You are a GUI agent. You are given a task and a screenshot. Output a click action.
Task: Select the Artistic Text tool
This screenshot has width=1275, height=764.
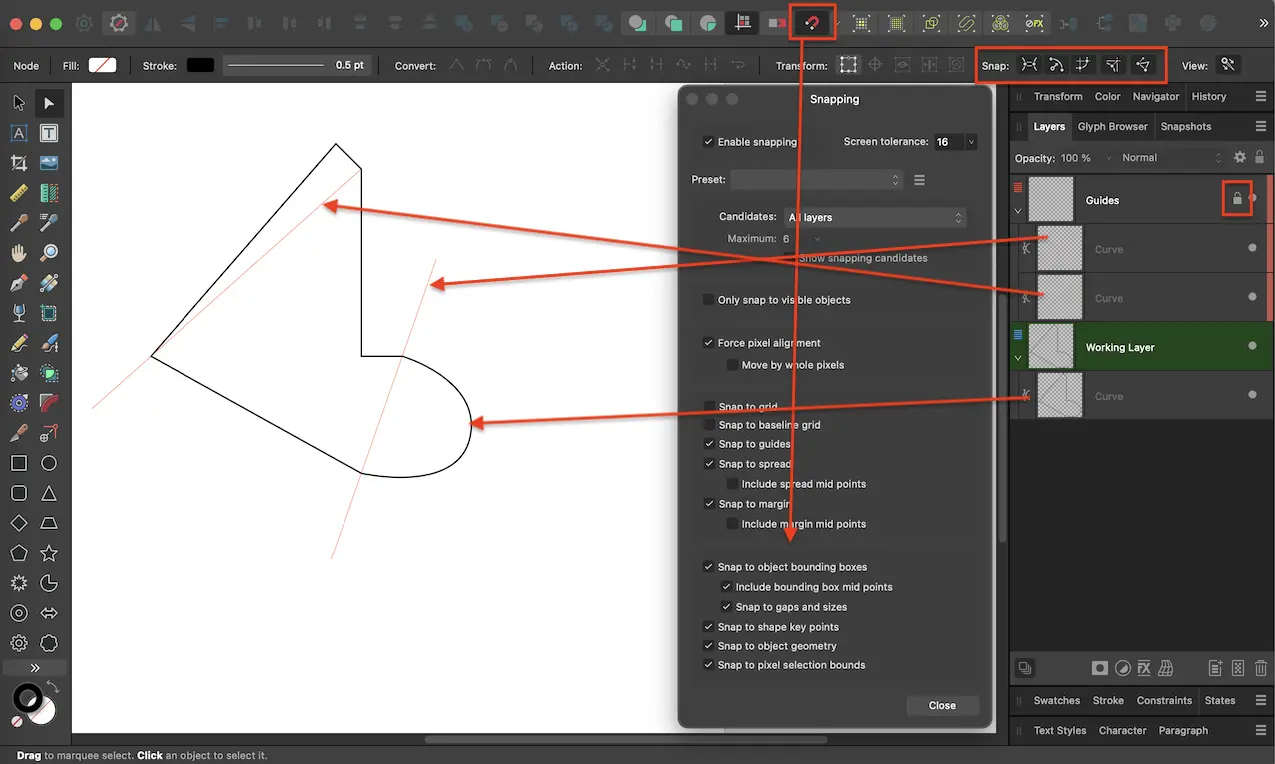pyautogui.click(x=18, y=133)
